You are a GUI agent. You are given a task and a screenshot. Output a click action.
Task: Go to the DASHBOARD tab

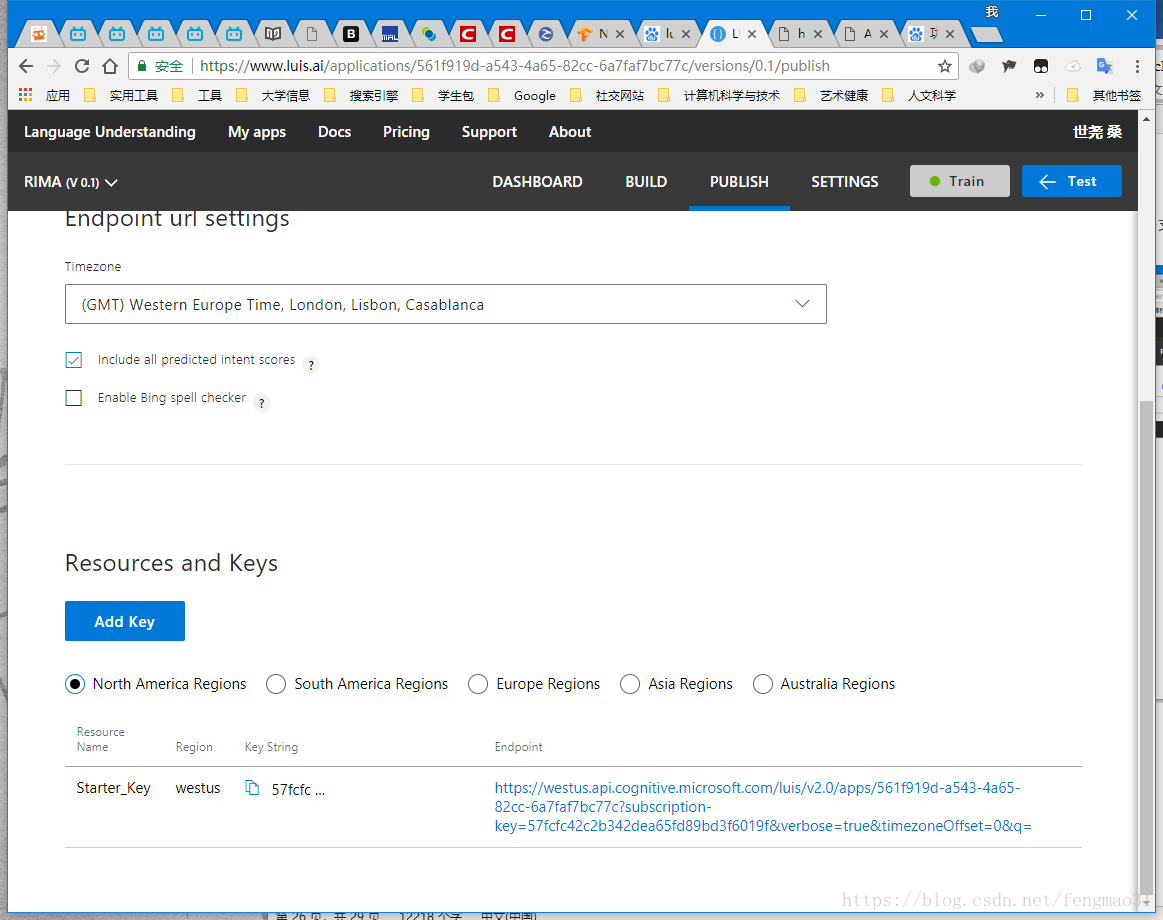pos(538,182)
